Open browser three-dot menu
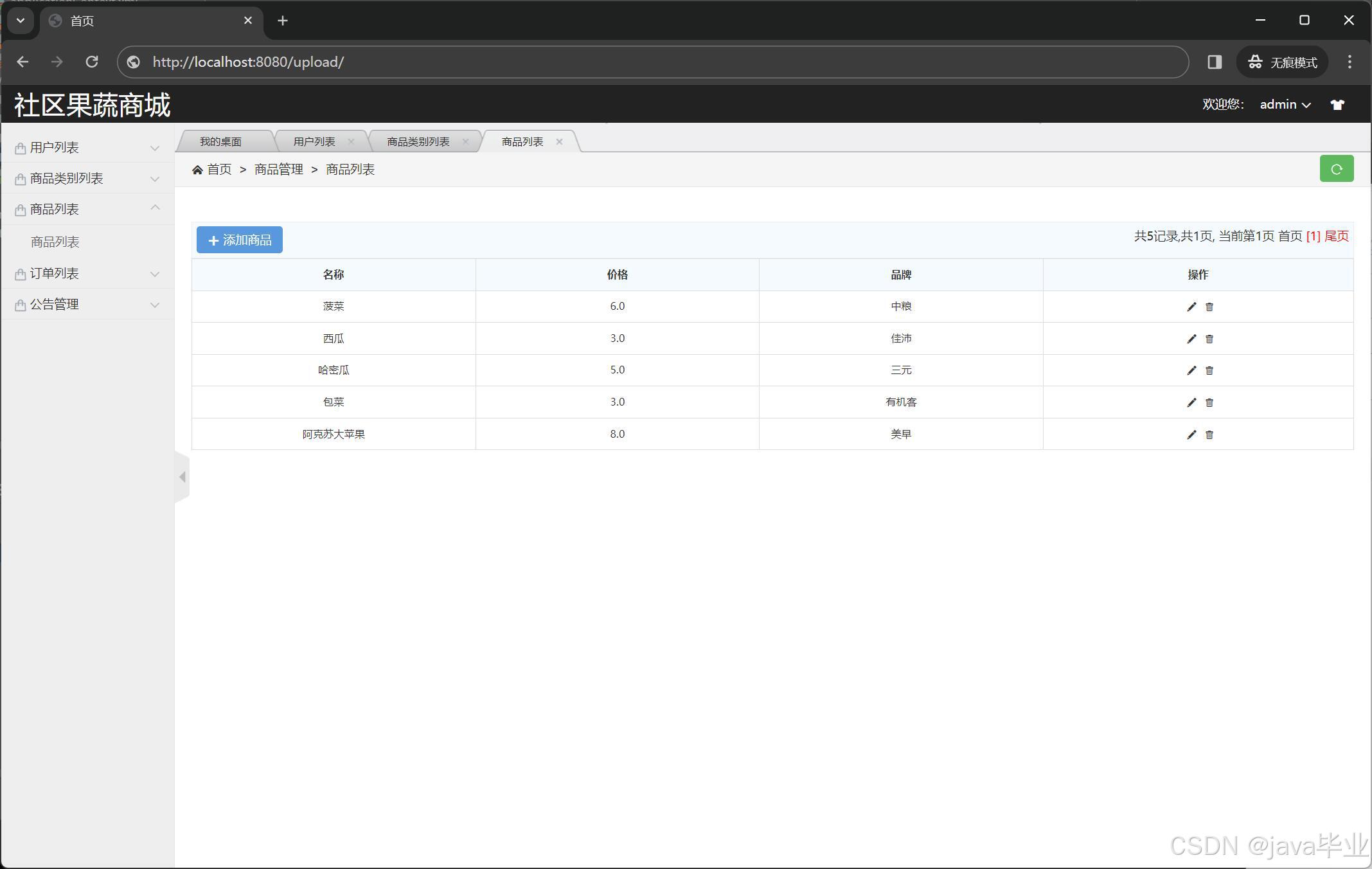1372x869 pixels. (x=1350, y=62)
